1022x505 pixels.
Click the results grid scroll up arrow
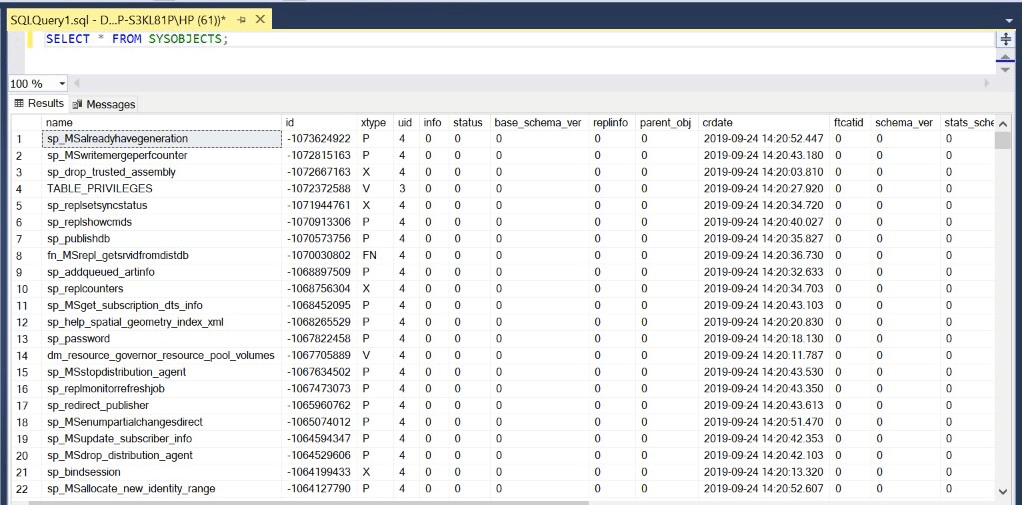1002,123
